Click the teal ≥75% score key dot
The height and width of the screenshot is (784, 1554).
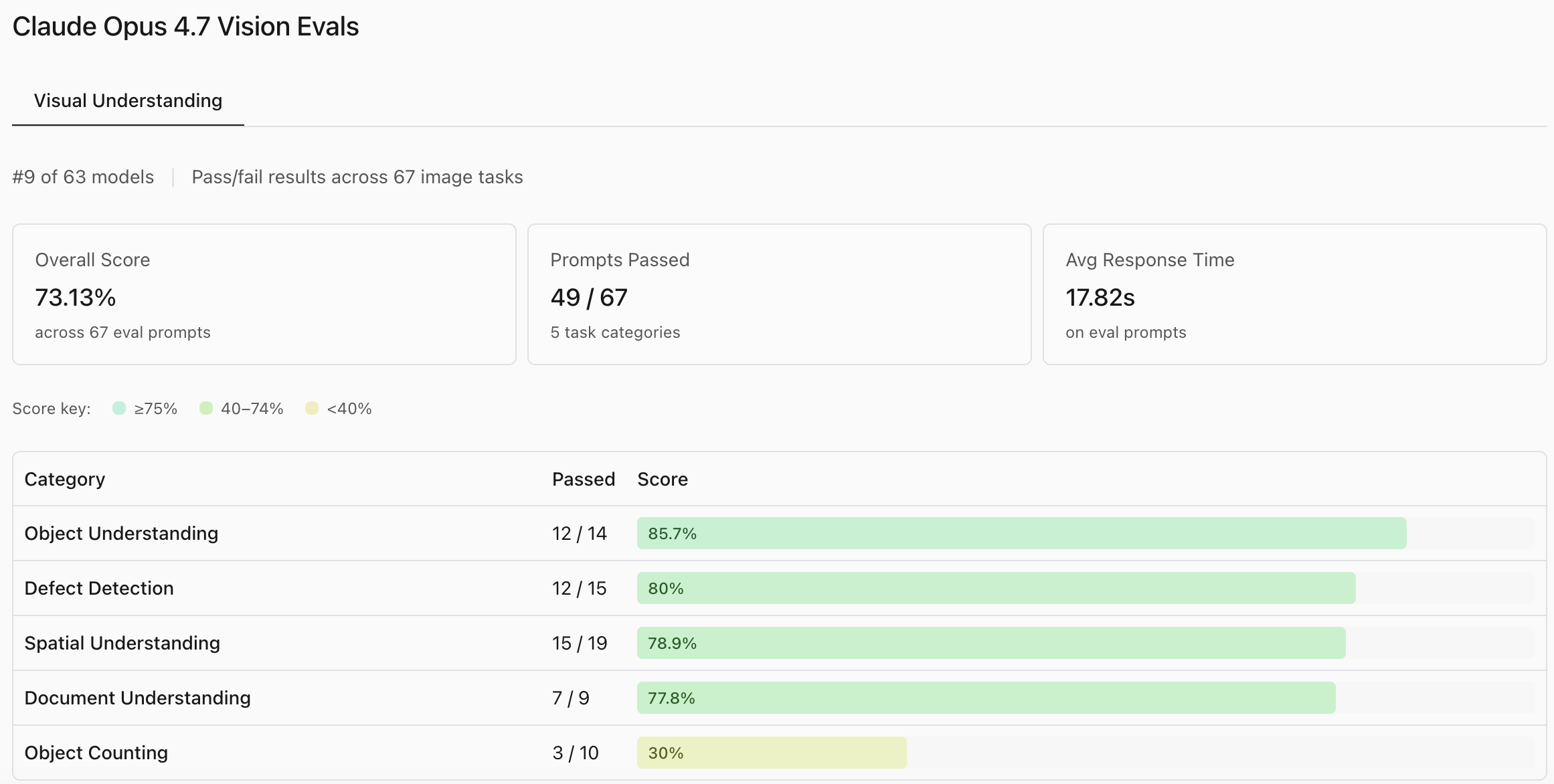tap(119, 408)
